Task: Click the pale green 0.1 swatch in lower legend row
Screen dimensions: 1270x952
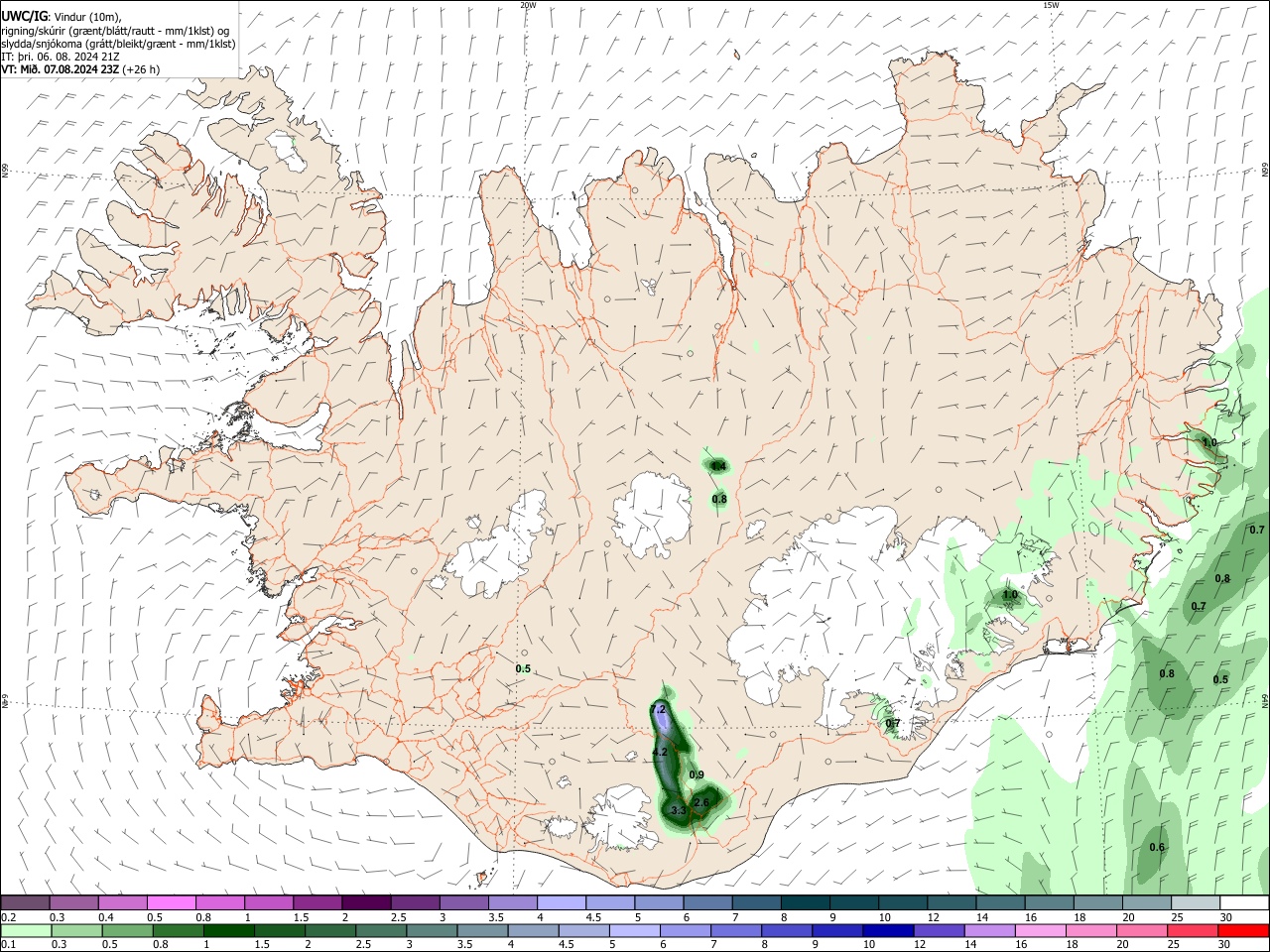Action: (x=26, y=930)
